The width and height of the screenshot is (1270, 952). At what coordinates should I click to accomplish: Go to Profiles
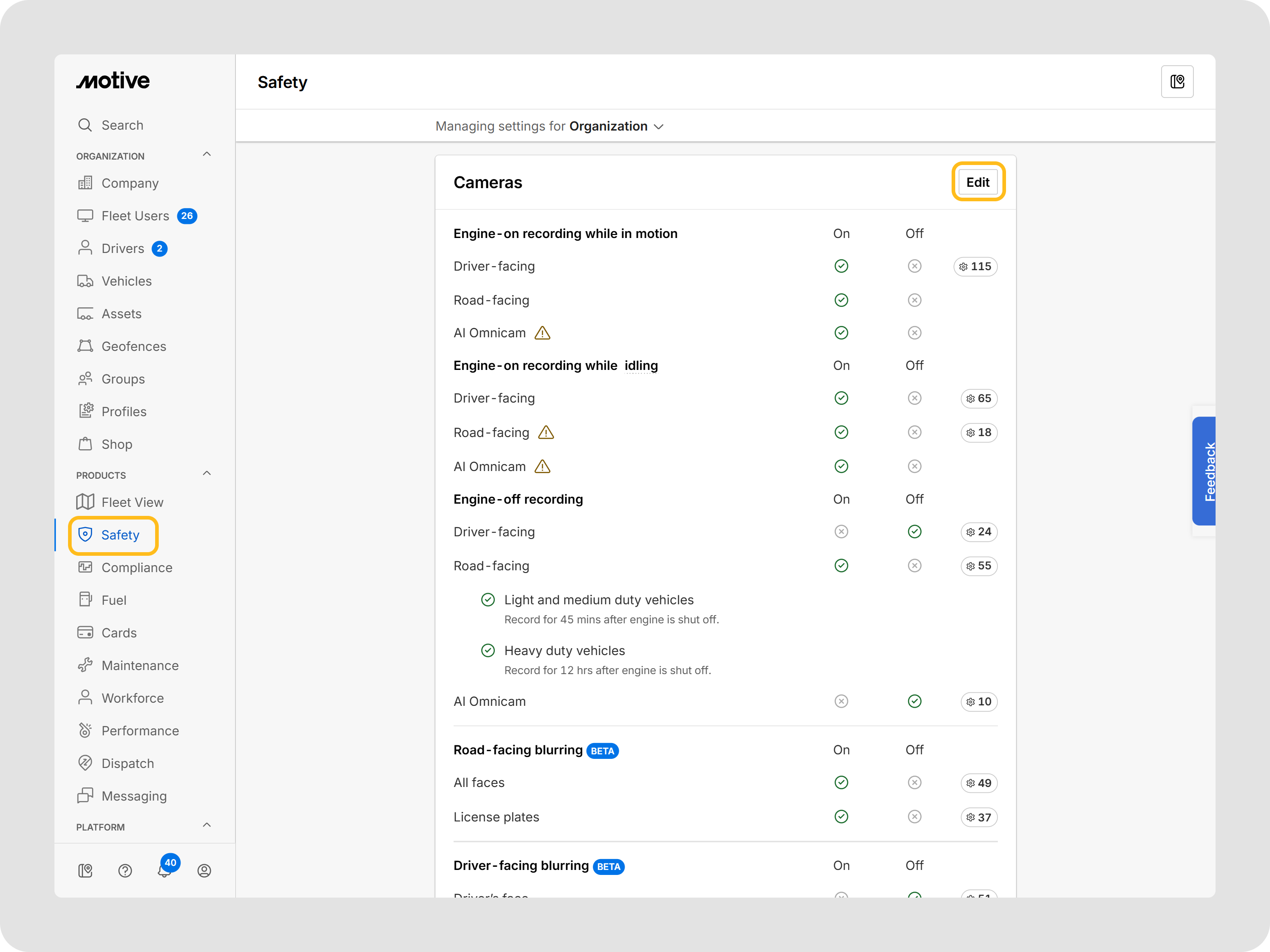pos(112,412)
